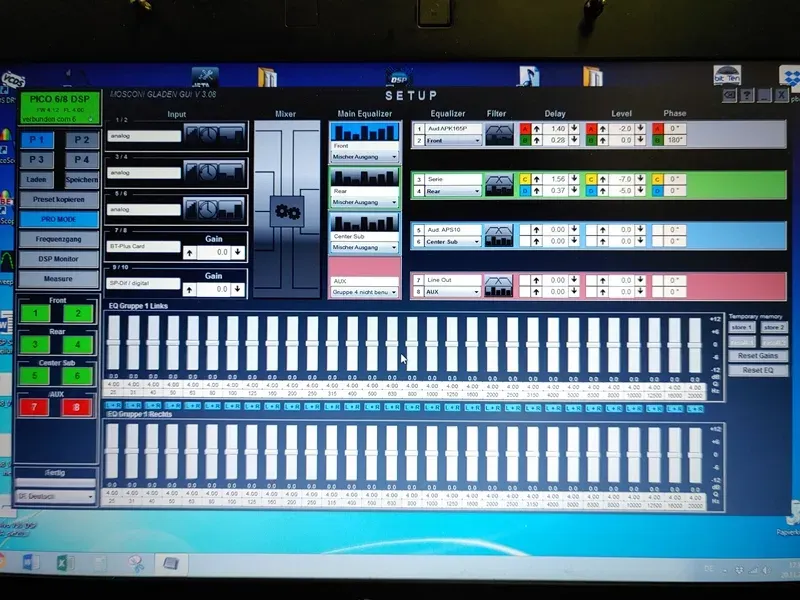Click the Preset kopieren button
Viewport: 800px width, 600px height.
point(59,199)
